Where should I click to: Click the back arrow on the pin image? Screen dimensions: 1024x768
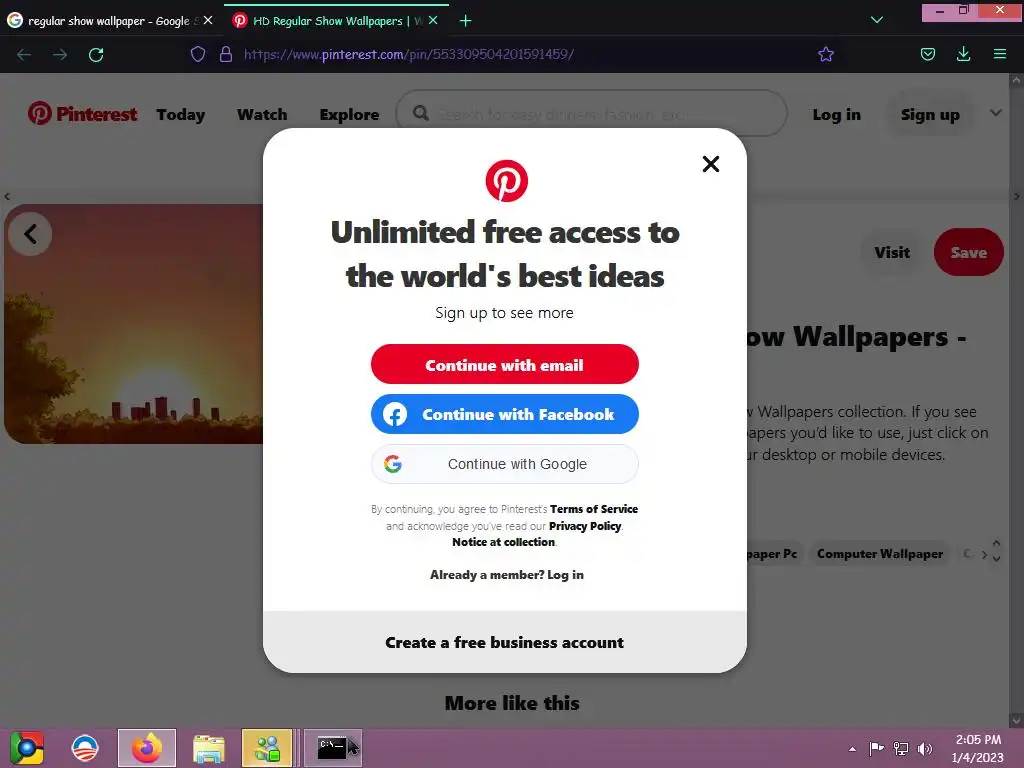tap(30, 234)
